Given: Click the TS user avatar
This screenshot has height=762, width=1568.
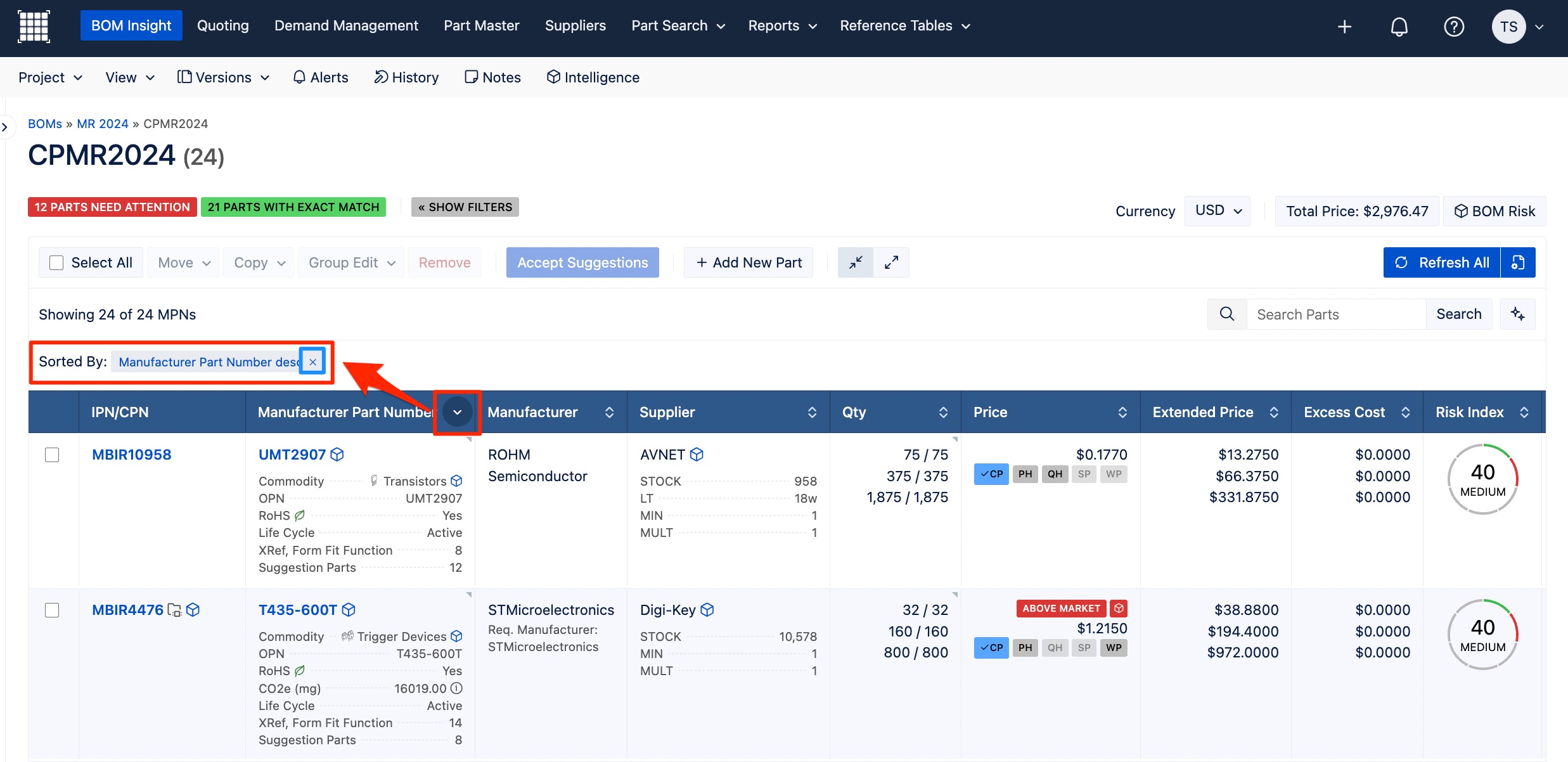Looking at the screenshot, I should [x=1508, y=27].
